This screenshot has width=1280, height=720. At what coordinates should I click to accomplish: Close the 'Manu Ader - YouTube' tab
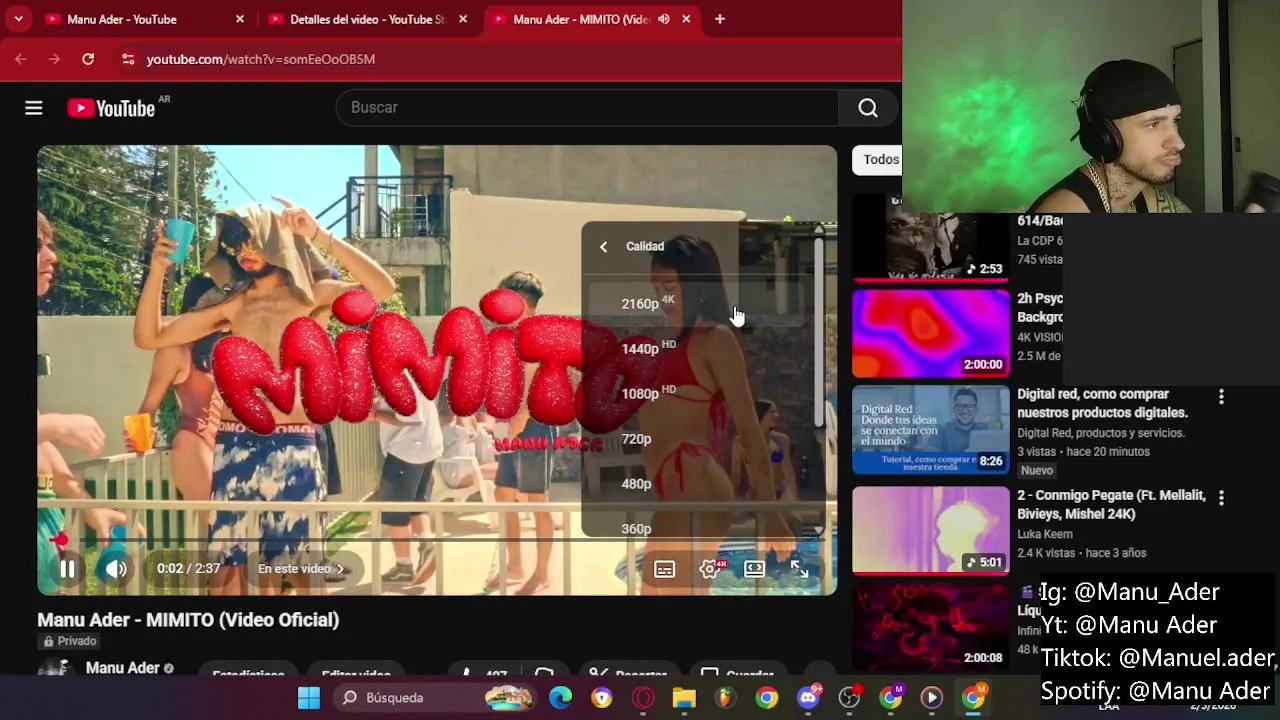240,19
